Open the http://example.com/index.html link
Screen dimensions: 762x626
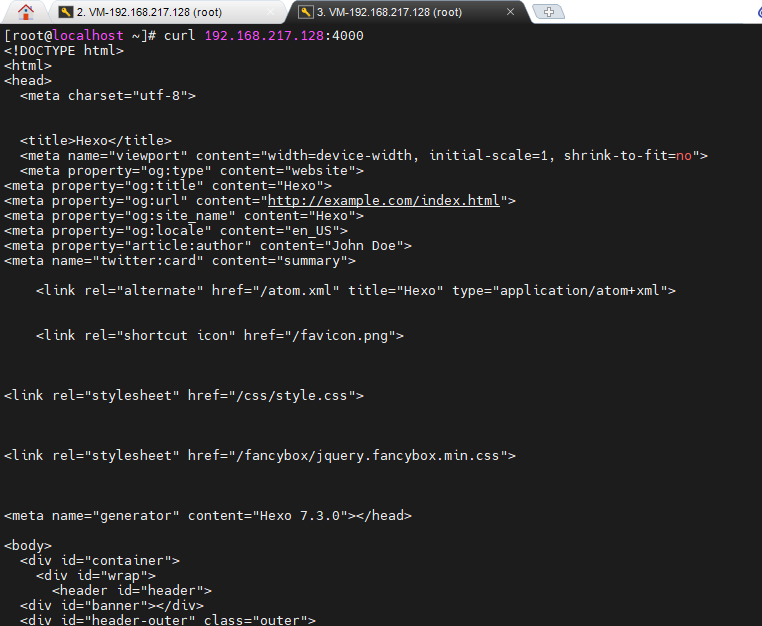(383, 201)
